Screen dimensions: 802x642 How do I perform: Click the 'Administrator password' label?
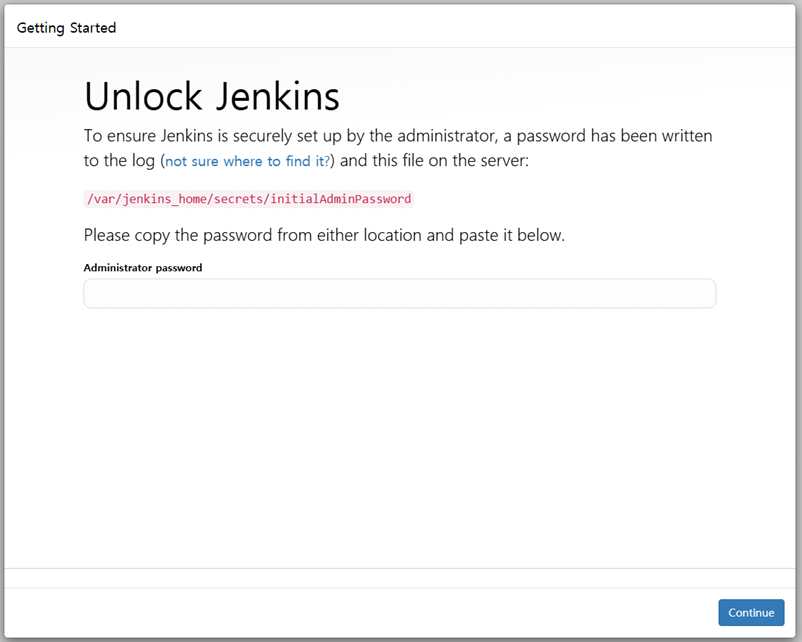click(x=143, y=268)
